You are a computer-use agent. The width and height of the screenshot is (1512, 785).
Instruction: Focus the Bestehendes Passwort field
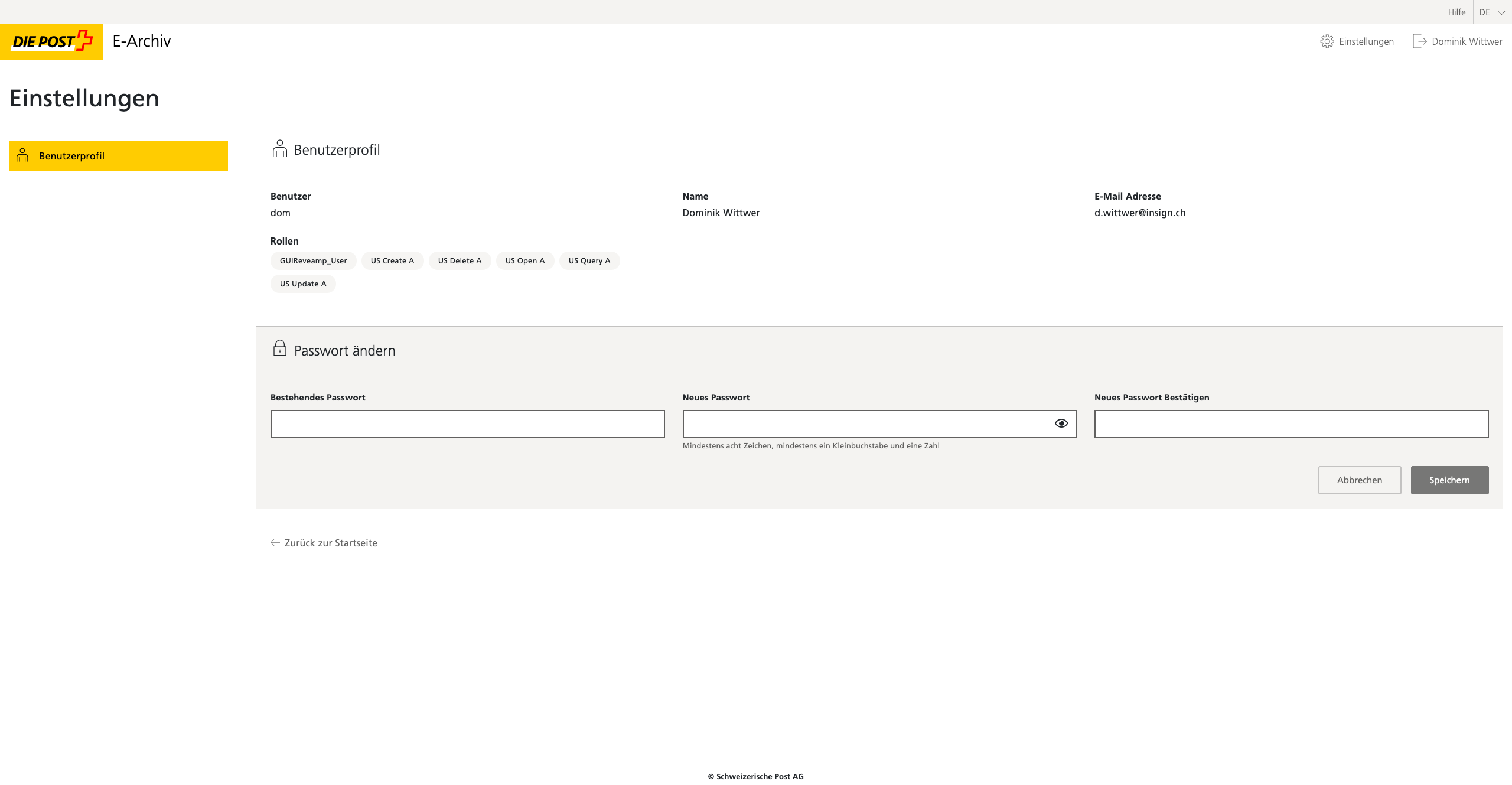[467, 424]
